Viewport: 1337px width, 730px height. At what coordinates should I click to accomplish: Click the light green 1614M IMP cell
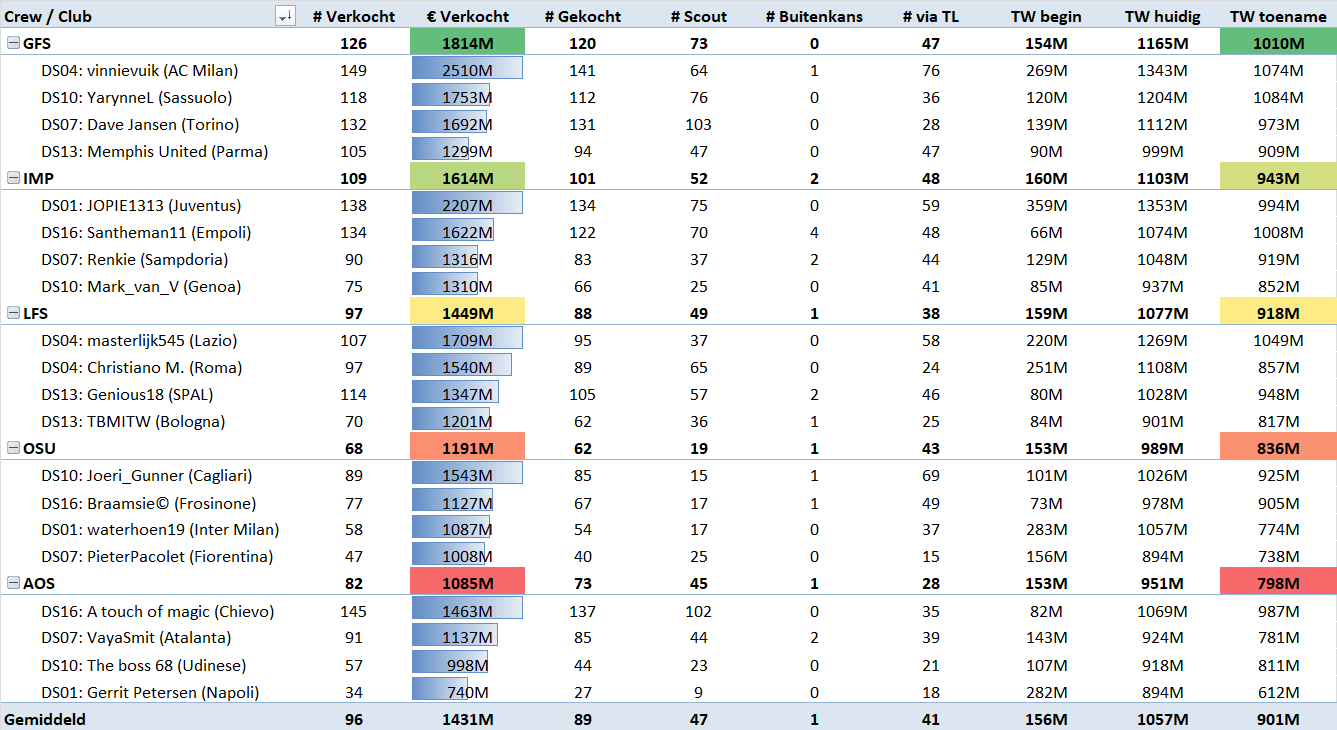click(468, 178)
